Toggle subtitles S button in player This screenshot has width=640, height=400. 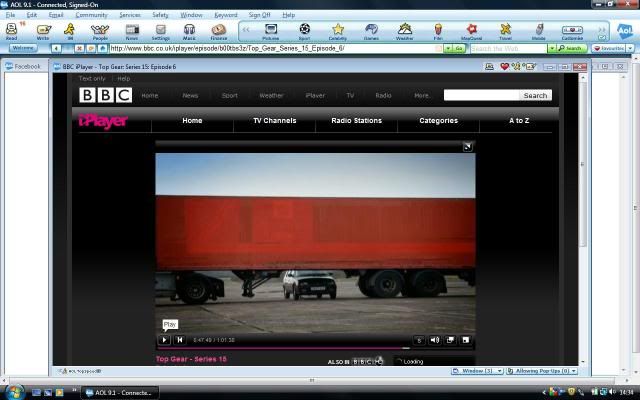[419, 340]
